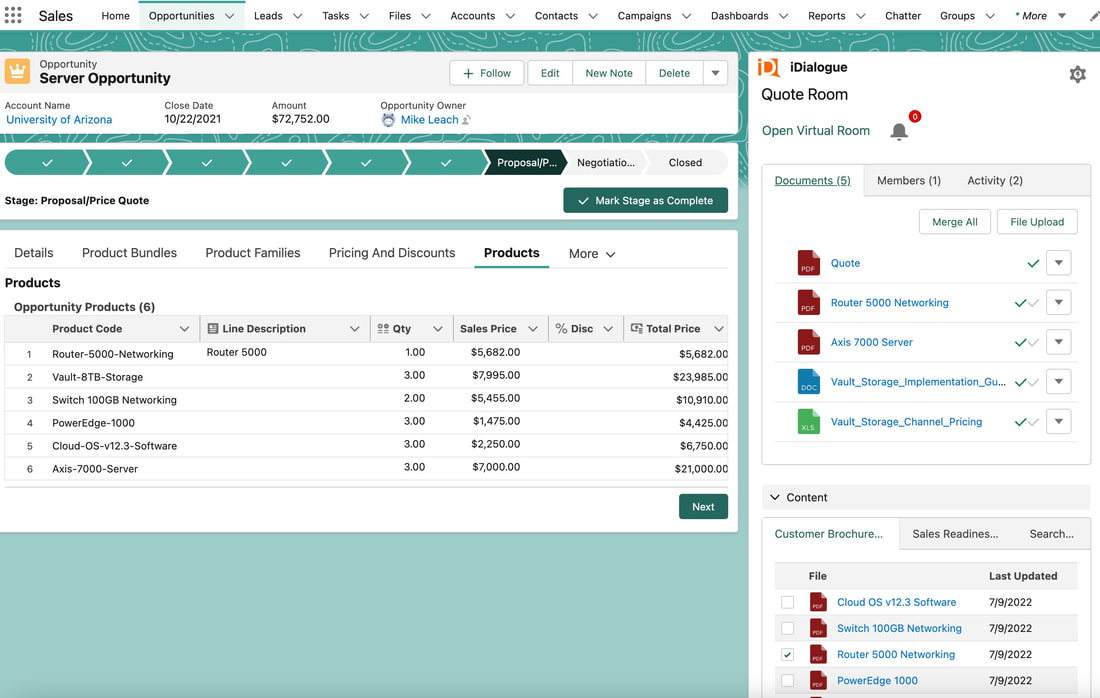Open the University of Arizona account link
Viewport: 1100px width, 698px height.
[x=59, y=120]
